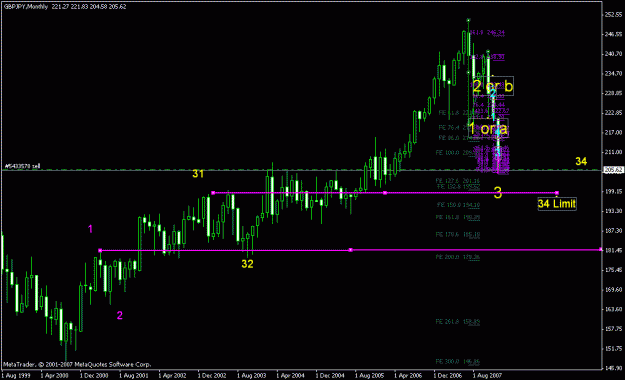Click the FE 200.0 Fibonacci level label

coord(458,257)
